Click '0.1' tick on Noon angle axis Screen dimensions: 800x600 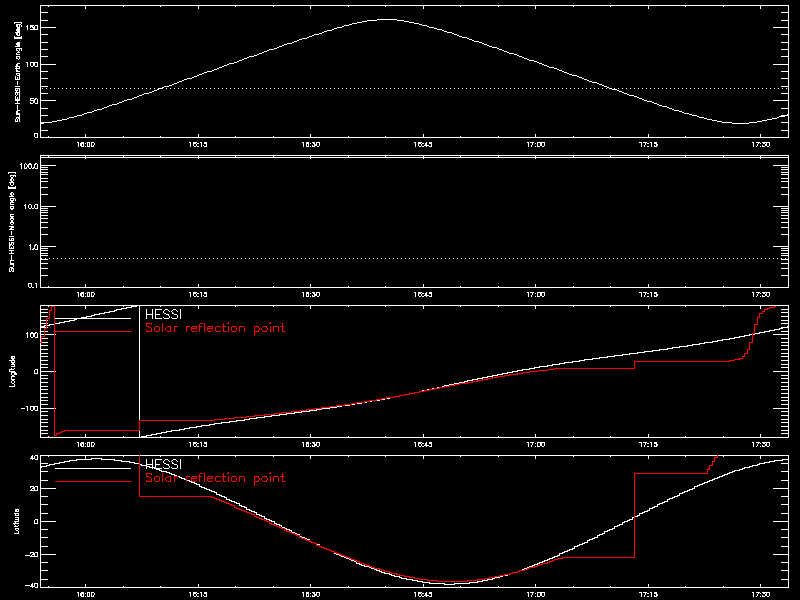pyautogui.click(x=32, y=285)
